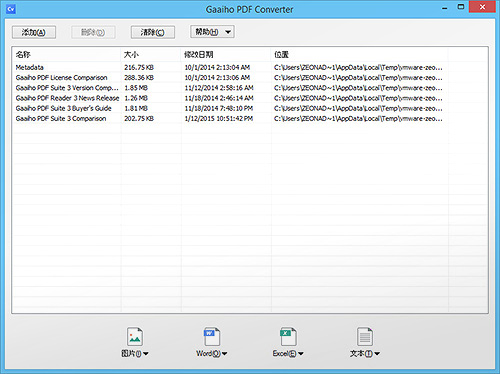The width and height of the screenshot is (500, 374).
Task: Click the date 1/12/2015 10:51:42 PM
Action: click(x=219, y=119)
